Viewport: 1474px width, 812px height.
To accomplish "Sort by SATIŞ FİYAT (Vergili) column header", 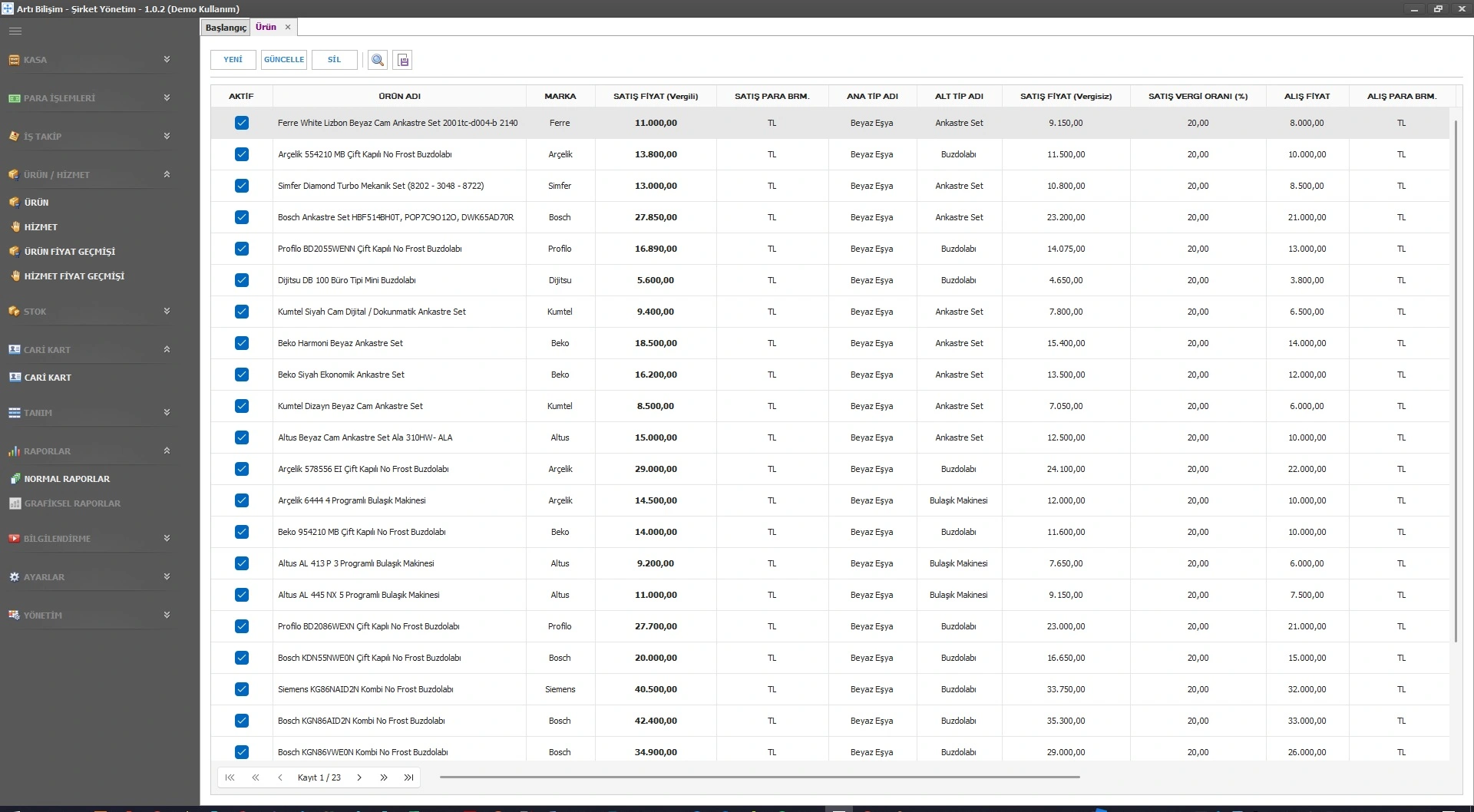I will click(x=656, y=96).
